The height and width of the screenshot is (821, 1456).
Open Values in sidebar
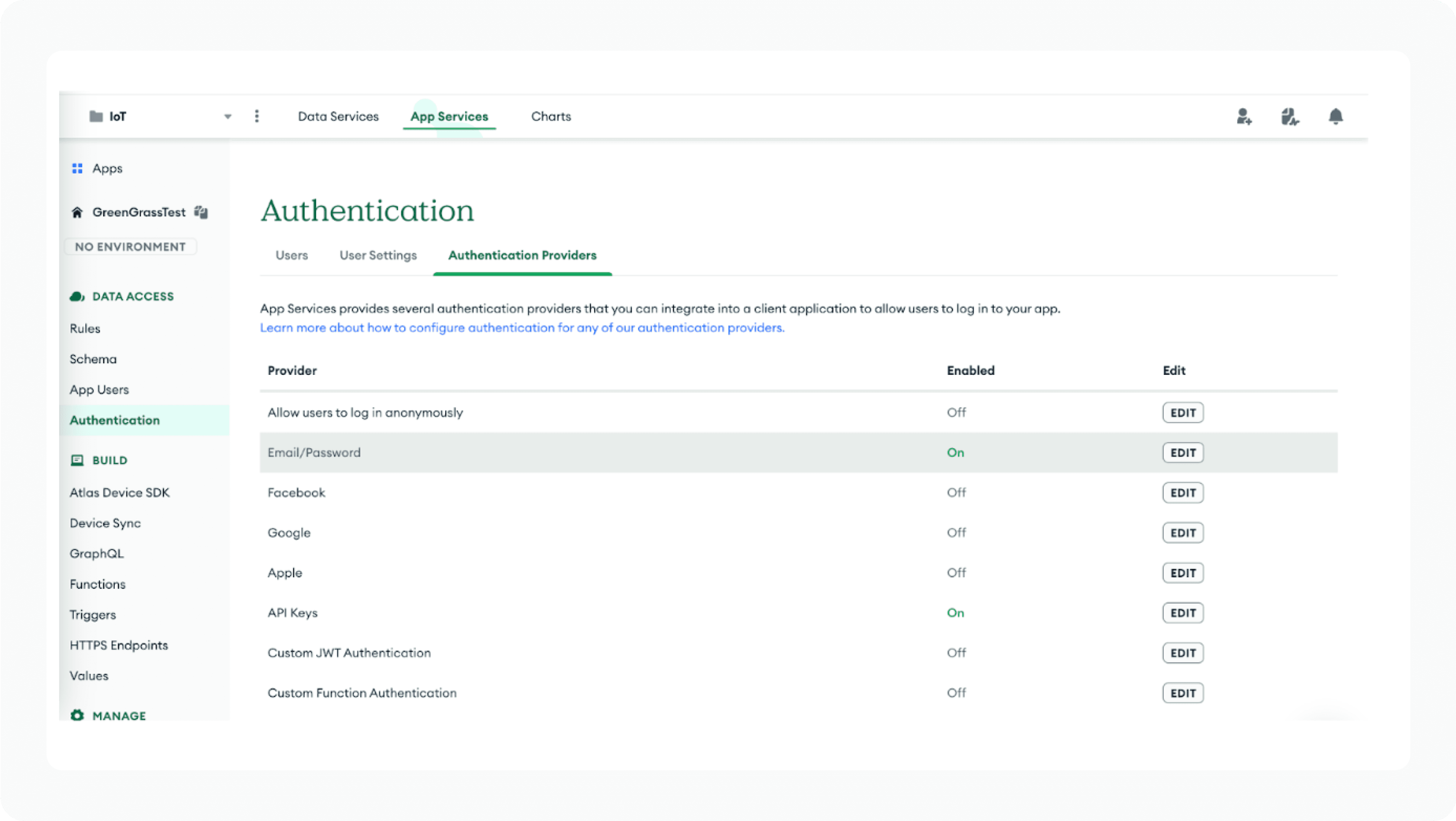89,676
